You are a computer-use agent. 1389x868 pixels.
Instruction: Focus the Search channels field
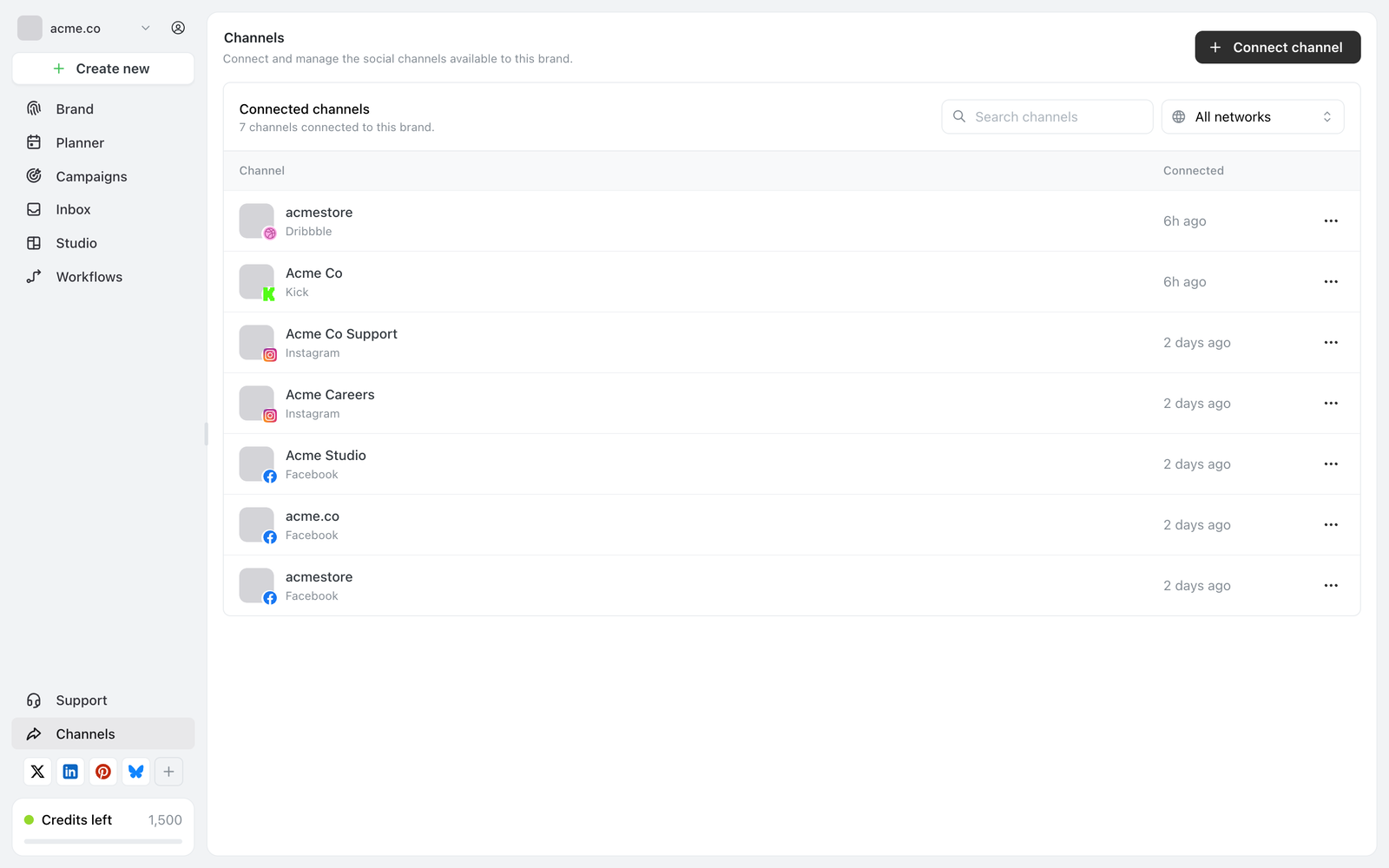[x=1047, y=117]
